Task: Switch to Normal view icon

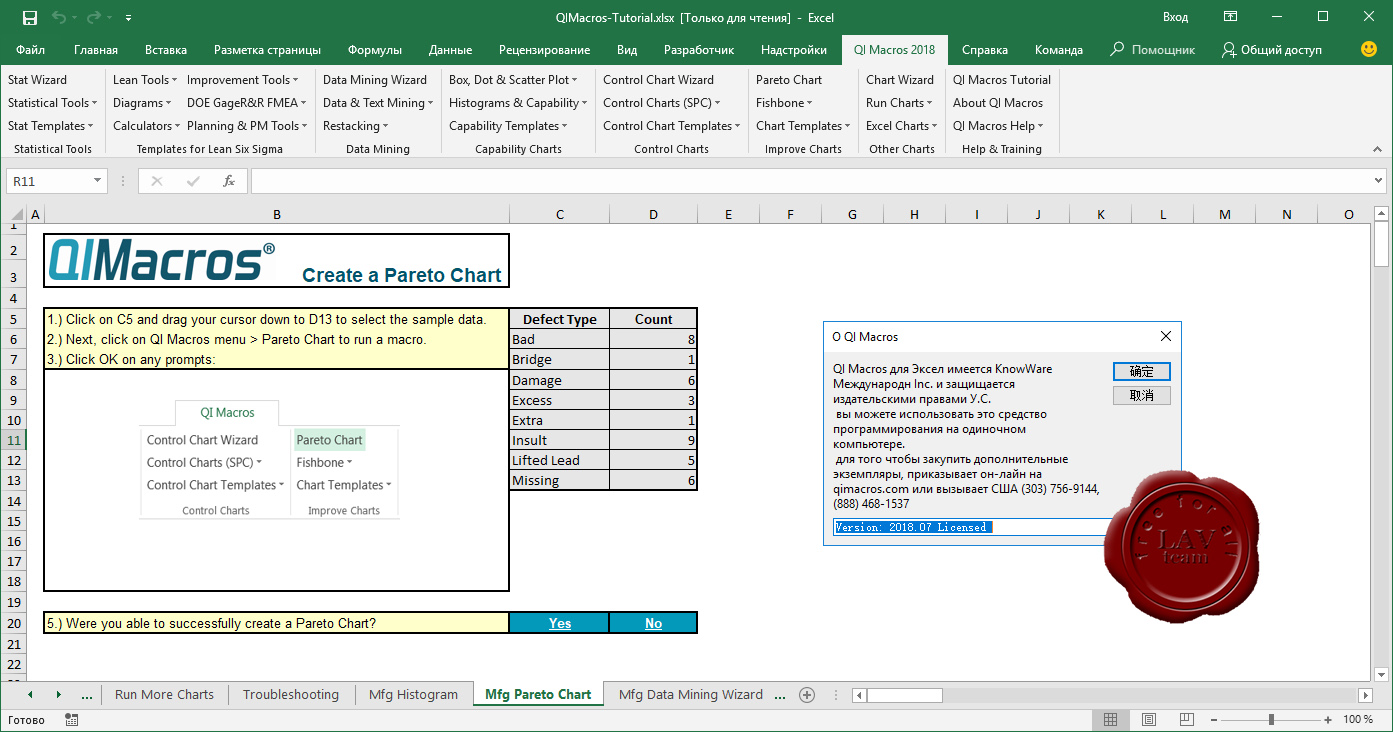Action: [x=1110, y=720]
